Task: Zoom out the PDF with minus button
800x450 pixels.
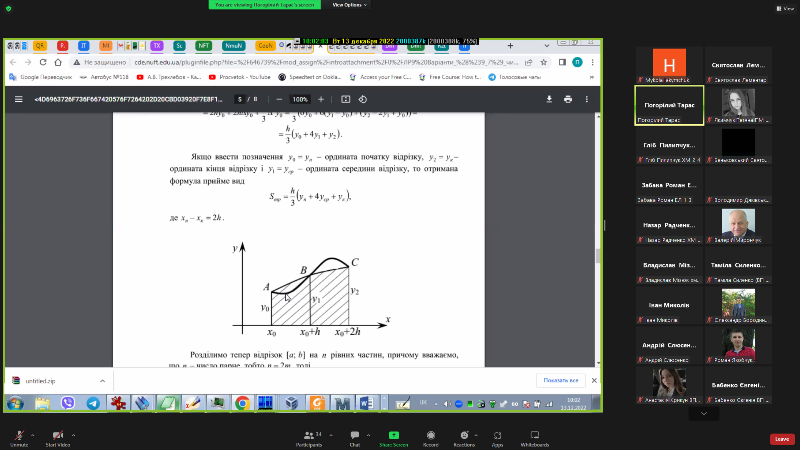Action: click(279, 99)
